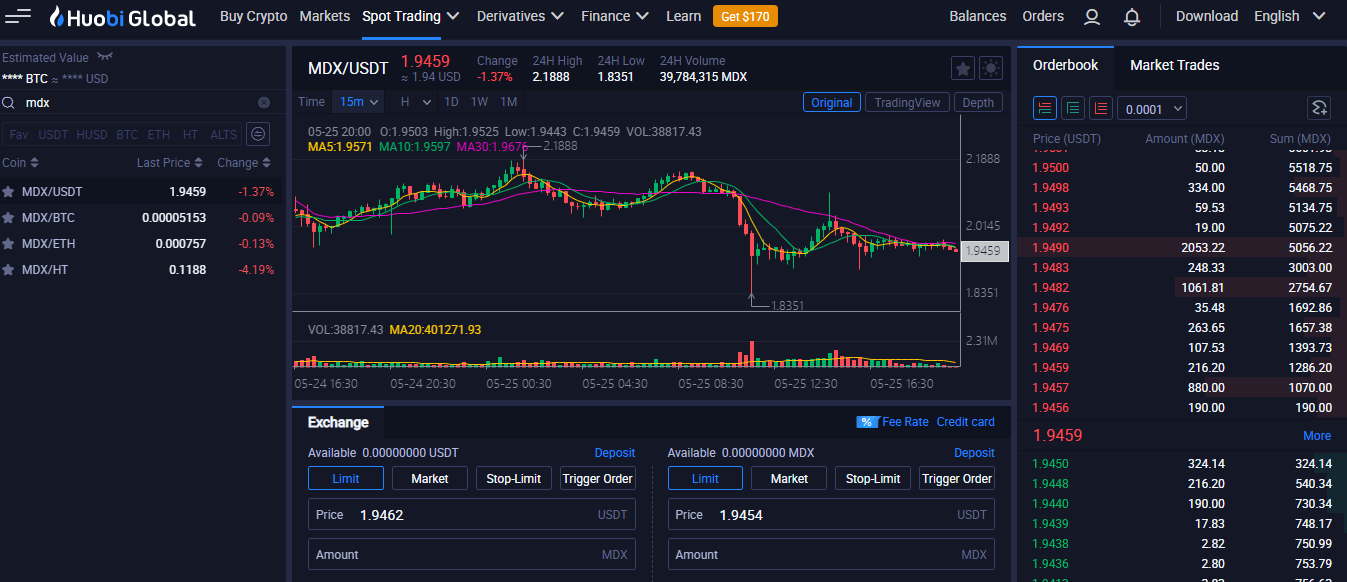Filter coin list by ALTS tab

pyautogui.click(x=224, y=134)
